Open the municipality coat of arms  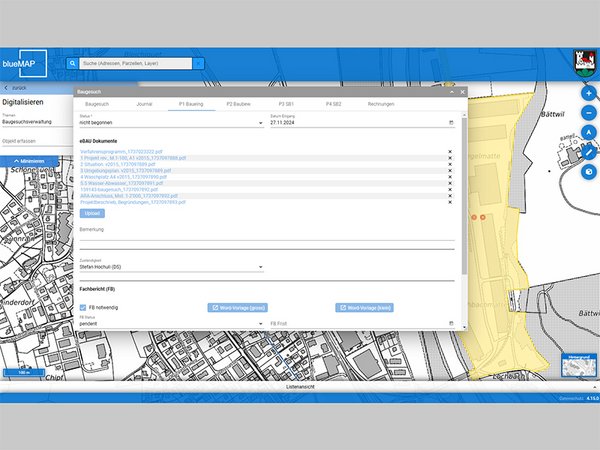(x=585, y=63)
